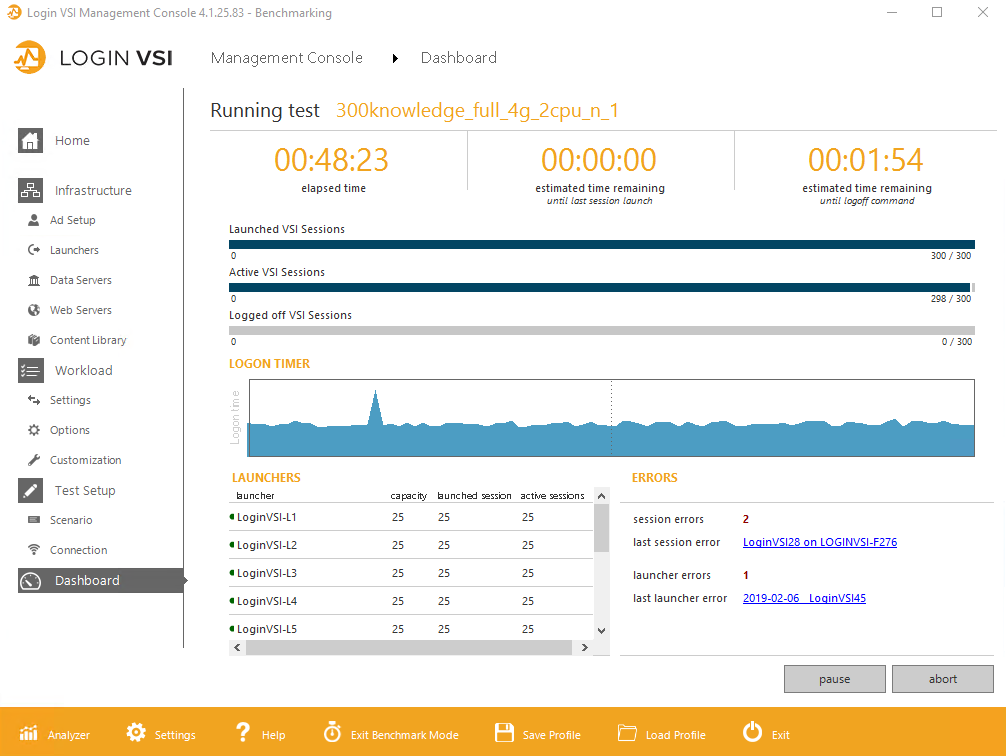The height and width of the screenshot is (756, 1006).
Task: Click the Test Setup pencil icon
Action: [x=30, y=490]
